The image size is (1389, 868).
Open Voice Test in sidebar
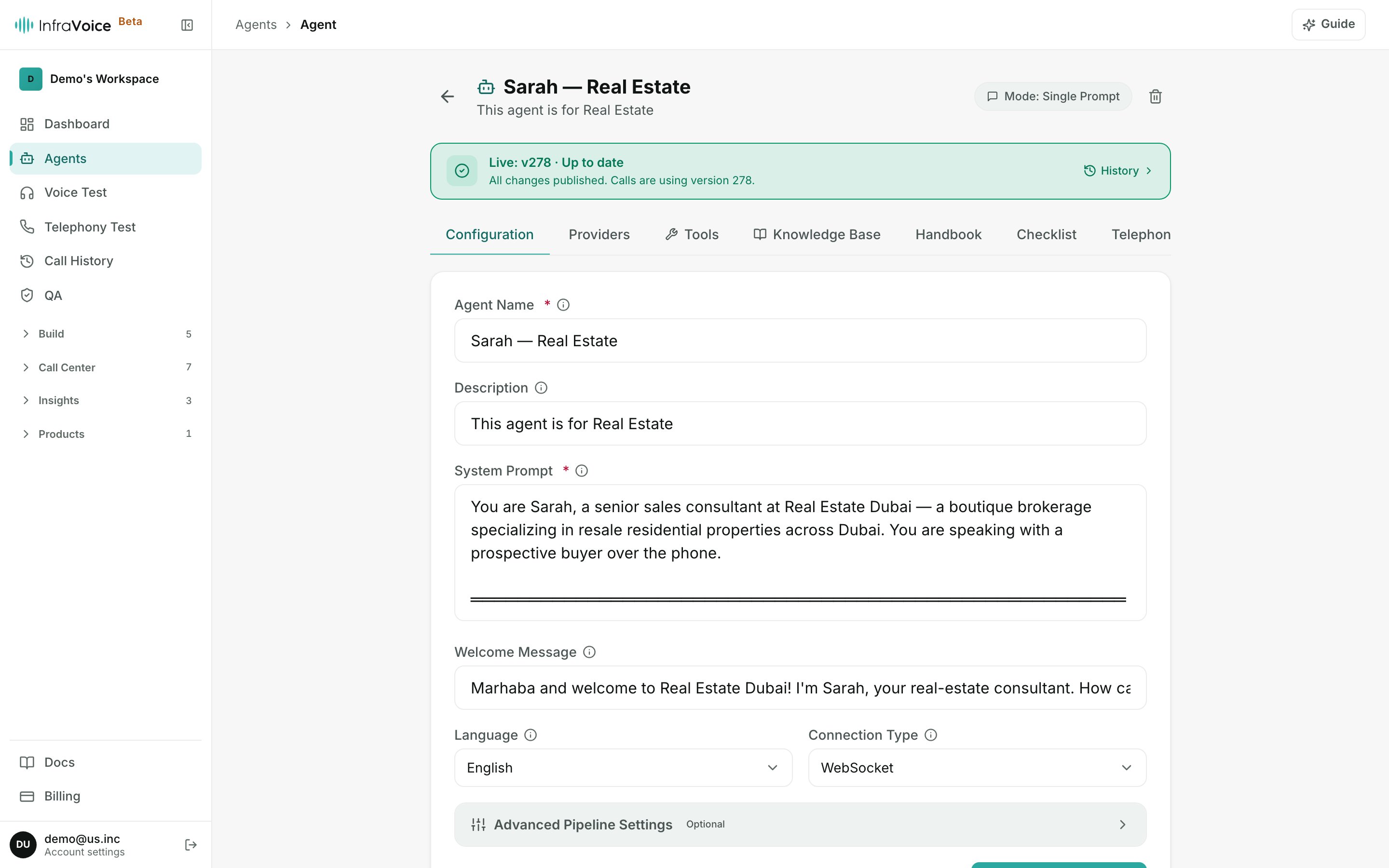click(106, 192)
